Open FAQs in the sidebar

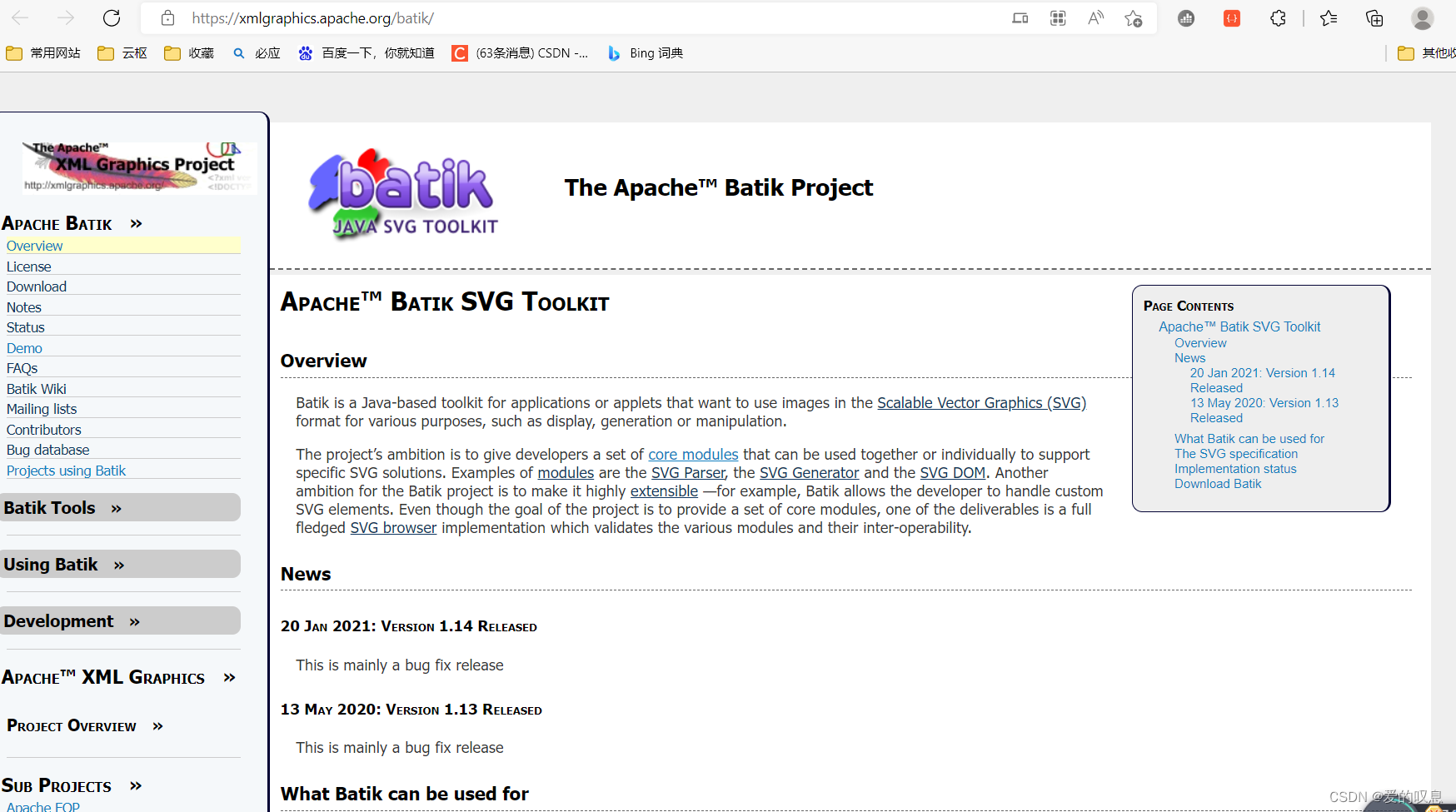click(22, 368)
